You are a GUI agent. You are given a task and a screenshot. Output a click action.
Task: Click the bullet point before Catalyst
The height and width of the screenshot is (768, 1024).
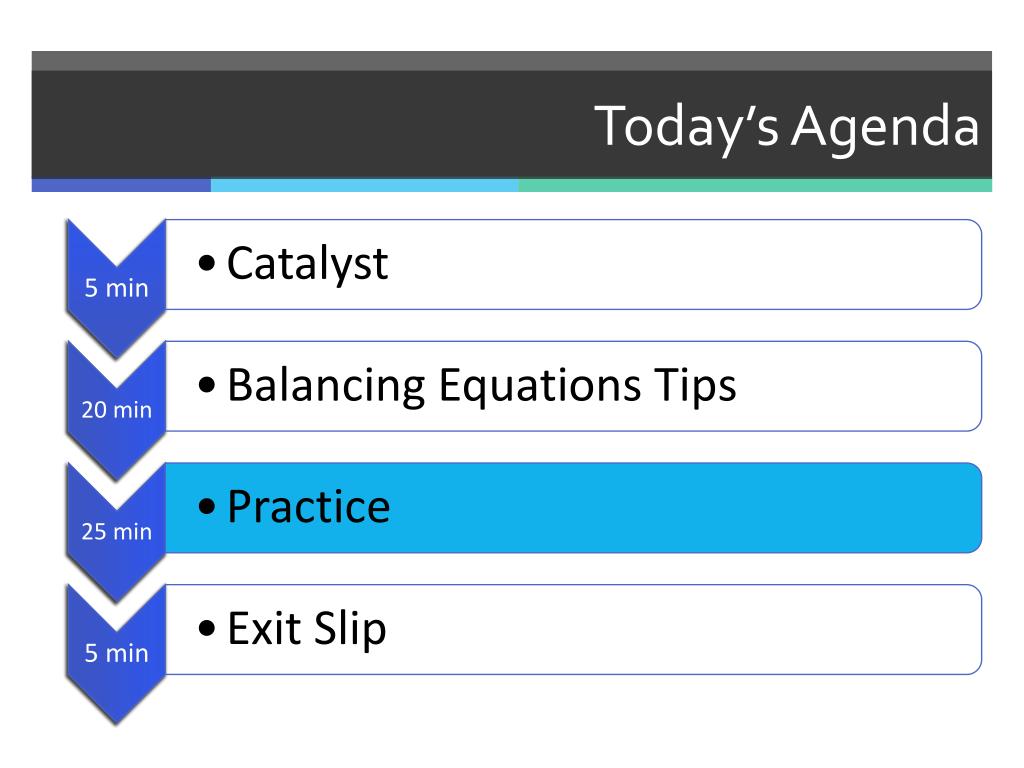click(x=206, y=263)
